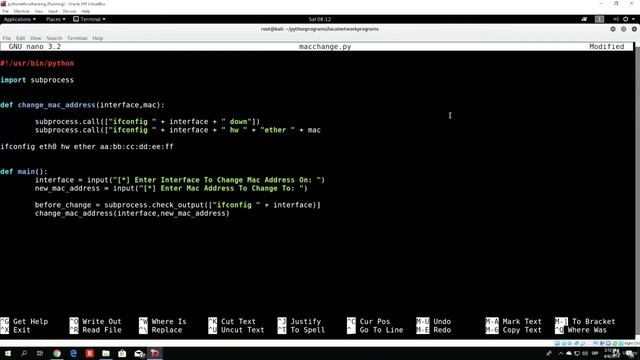
Task: Click the new_mac_address input line
Action: point(171,188)
